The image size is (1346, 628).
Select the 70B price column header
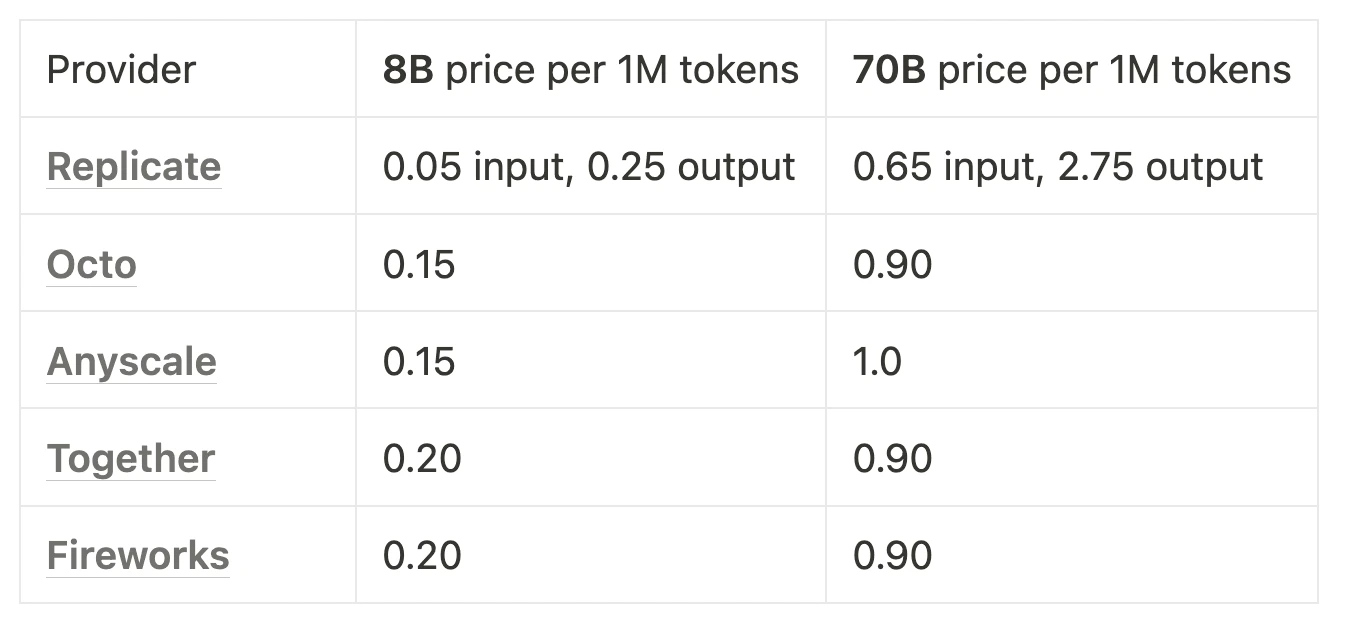[1071, 69]
